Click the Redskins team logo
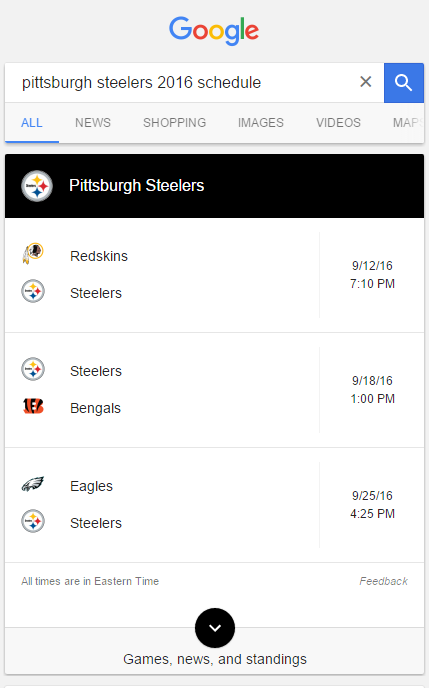The height and width of the screenshot is (688, 429). tap(33, 254)
